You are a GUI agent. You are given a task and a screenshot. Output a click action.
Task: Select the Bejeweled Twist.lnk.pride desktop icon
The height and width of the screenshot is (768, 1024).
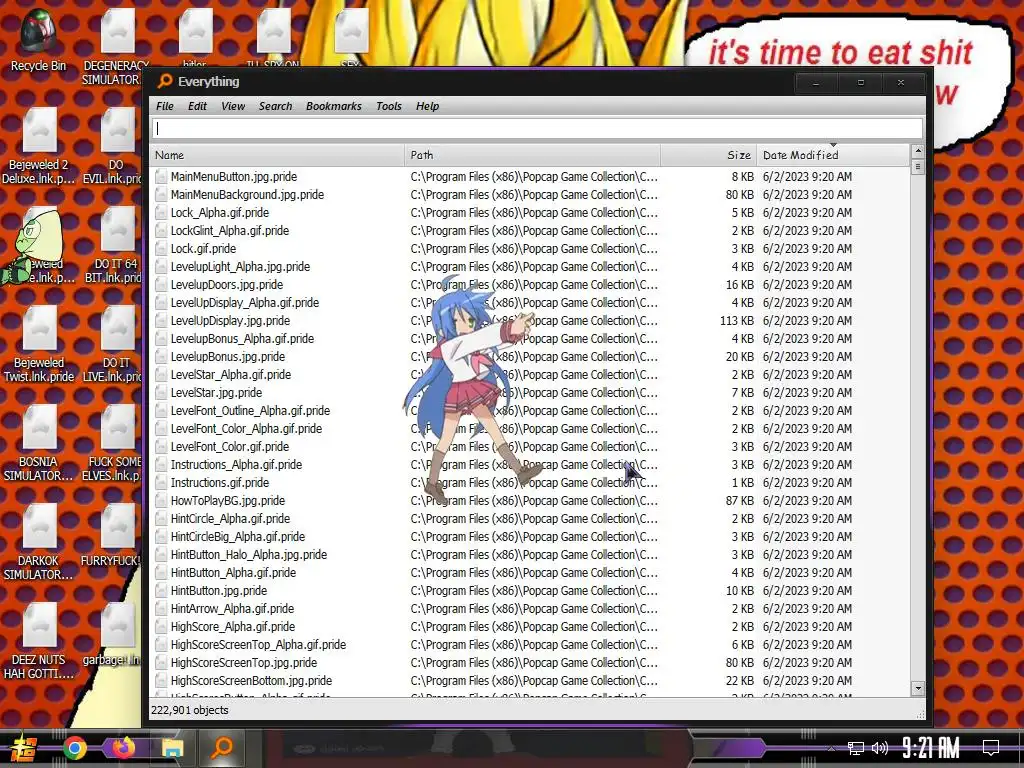[x=39, y=344]
